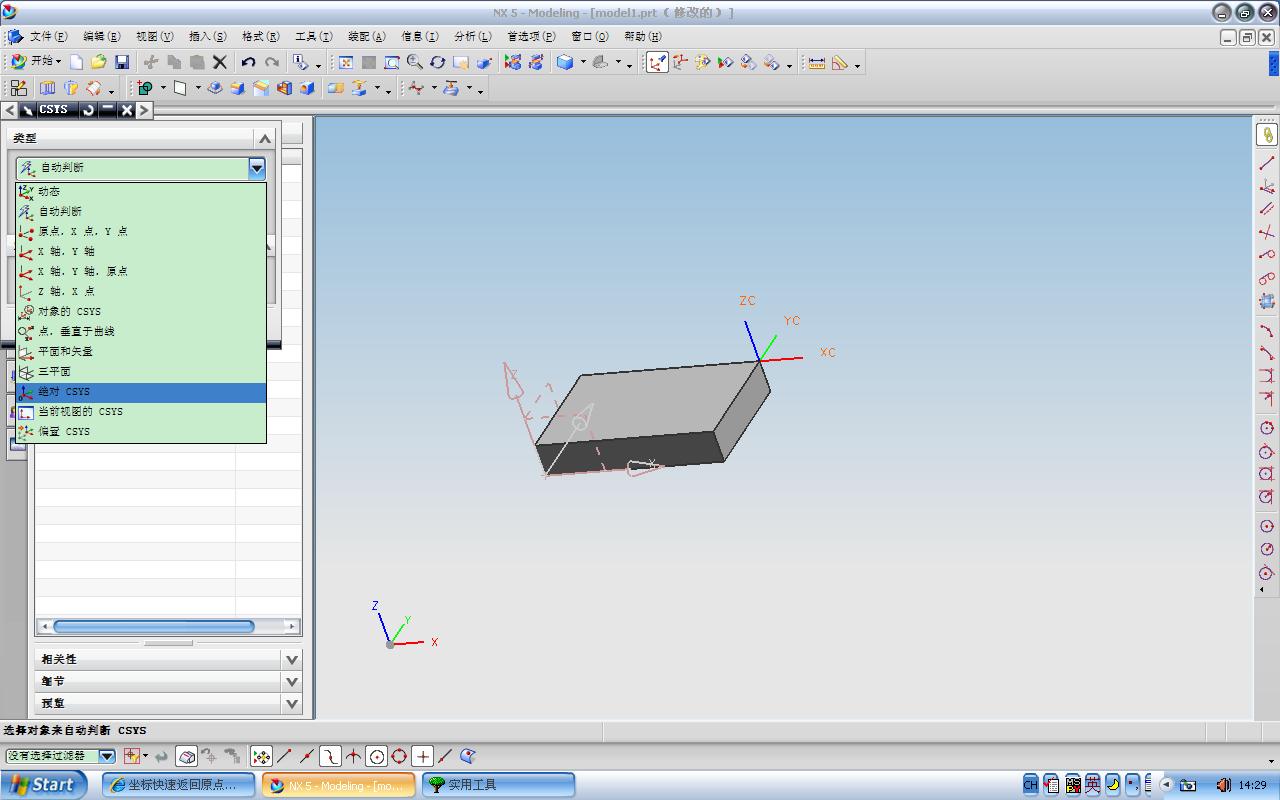1280x800 pixels.
Task: Expand the 预览 section
Action: [292, 703]
